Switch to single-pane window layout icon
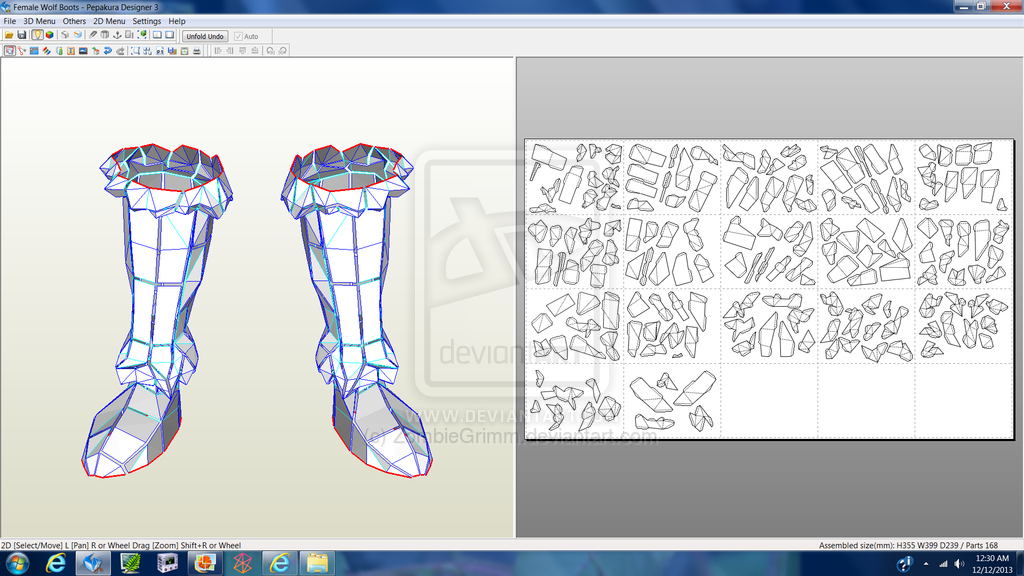This screenshot has width=1024, height=576. tap(170, 35)
